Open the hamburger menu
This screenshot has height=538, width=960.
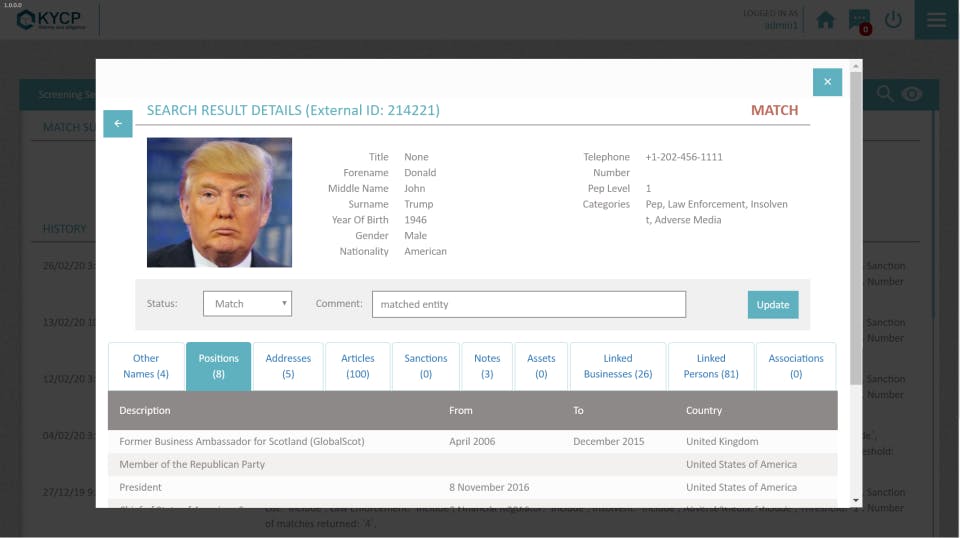click(x=936, y=20)
